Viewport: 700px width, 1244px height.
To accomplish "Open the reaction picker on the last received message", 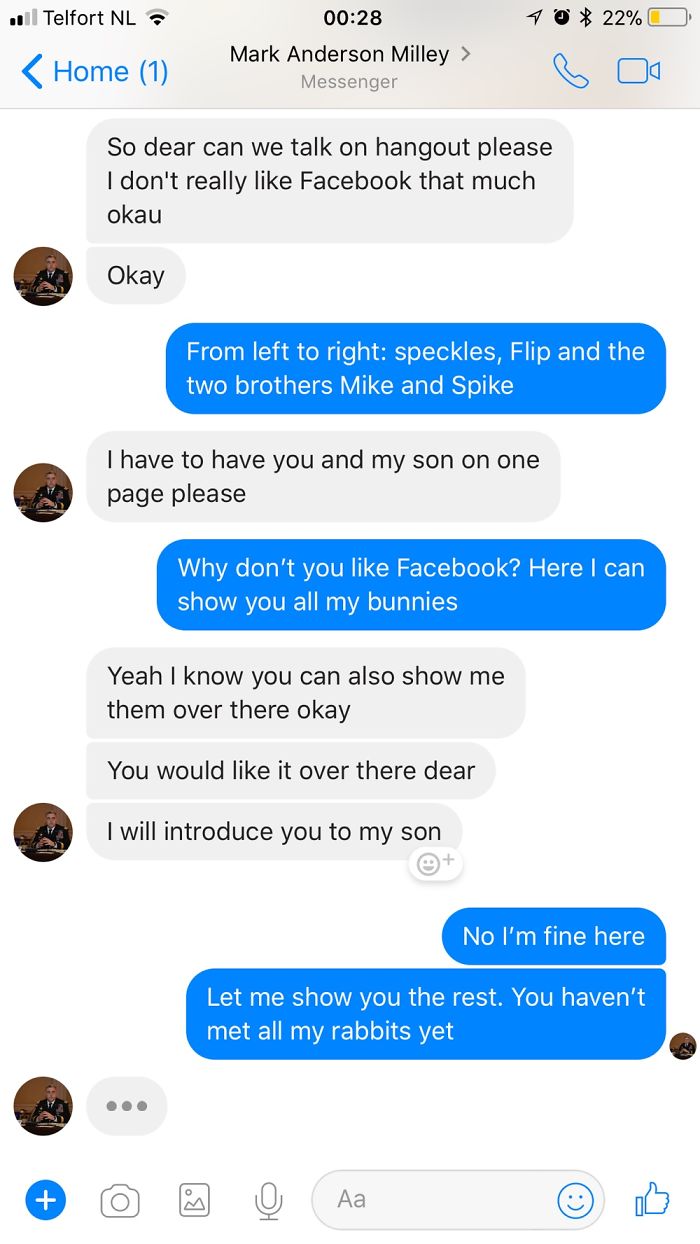I will click(x=435, y=863).
